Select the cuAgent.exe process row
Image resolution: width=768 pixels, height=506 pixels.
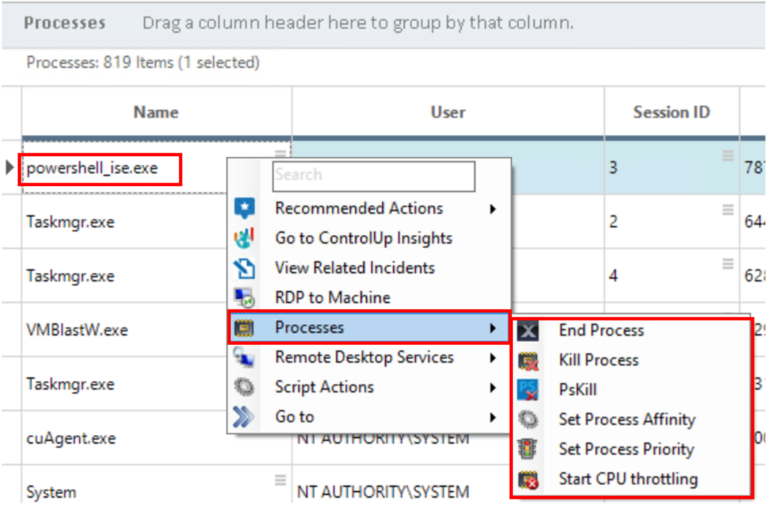click(x=71, y=438)
